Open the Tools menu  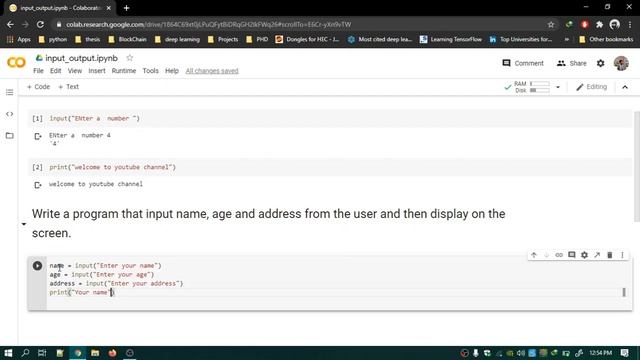click(150, 71)
